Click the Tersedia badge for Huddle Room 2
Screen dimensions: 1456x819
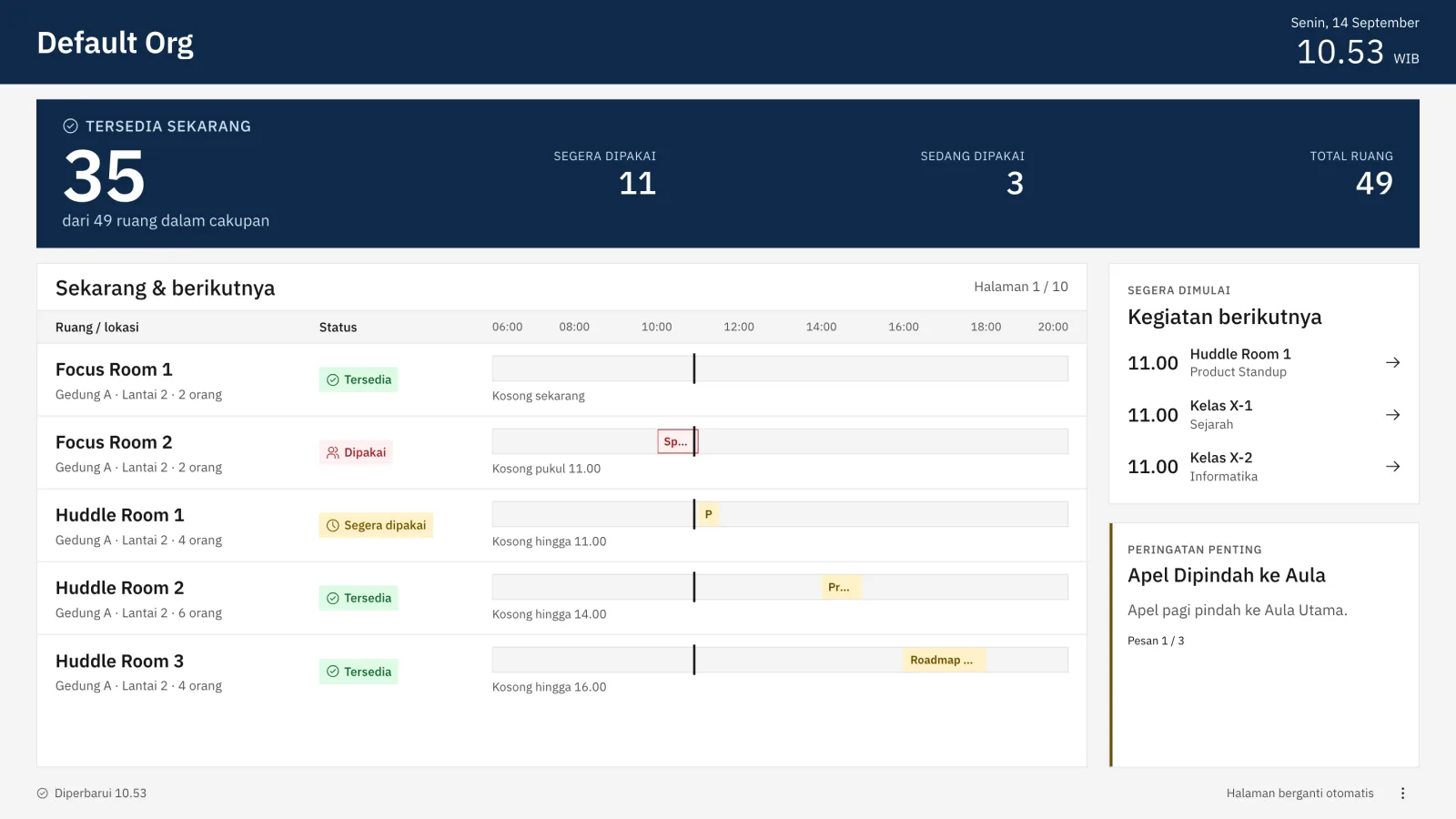tap(359, 598)
